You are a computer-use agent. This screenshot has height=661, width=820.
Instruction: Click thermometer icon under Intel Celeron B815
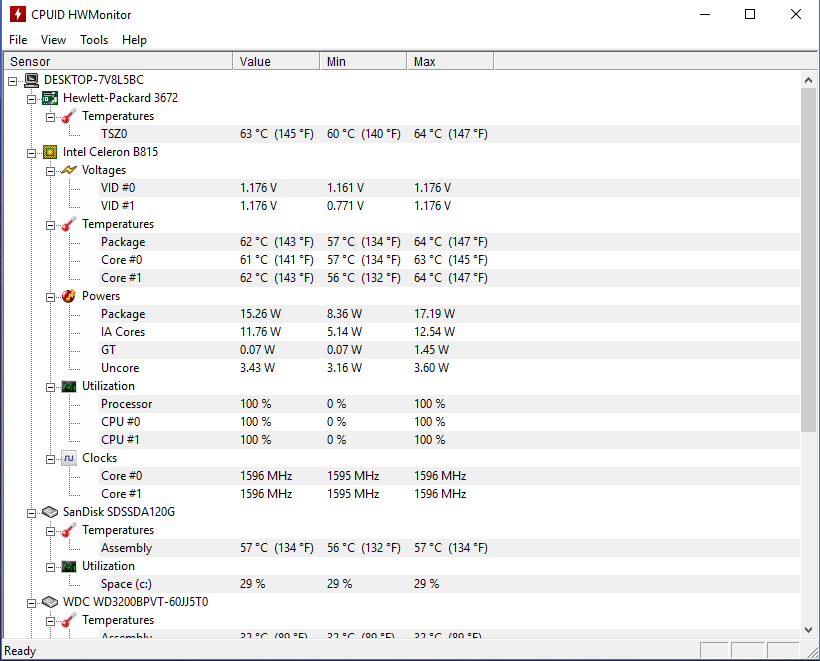coord(69,224)
